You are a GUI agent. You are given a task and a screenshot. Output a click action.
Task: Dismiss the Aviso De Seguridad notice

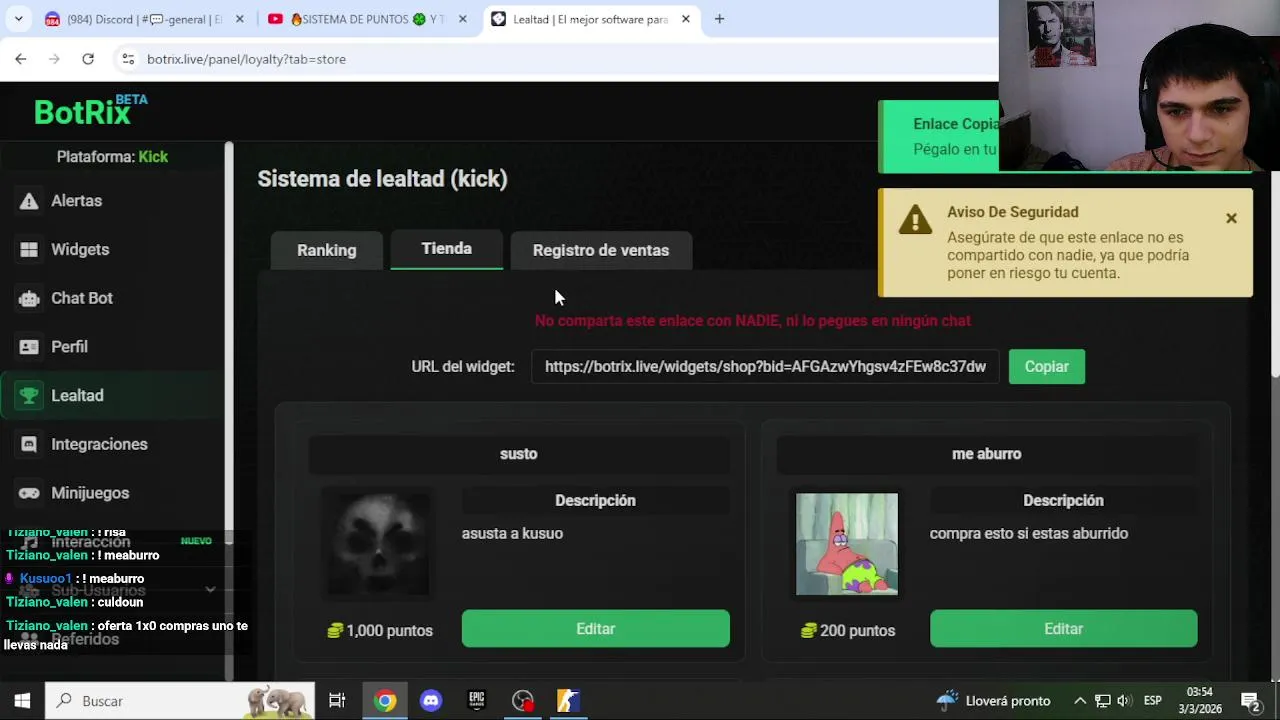pos(1231,218)
